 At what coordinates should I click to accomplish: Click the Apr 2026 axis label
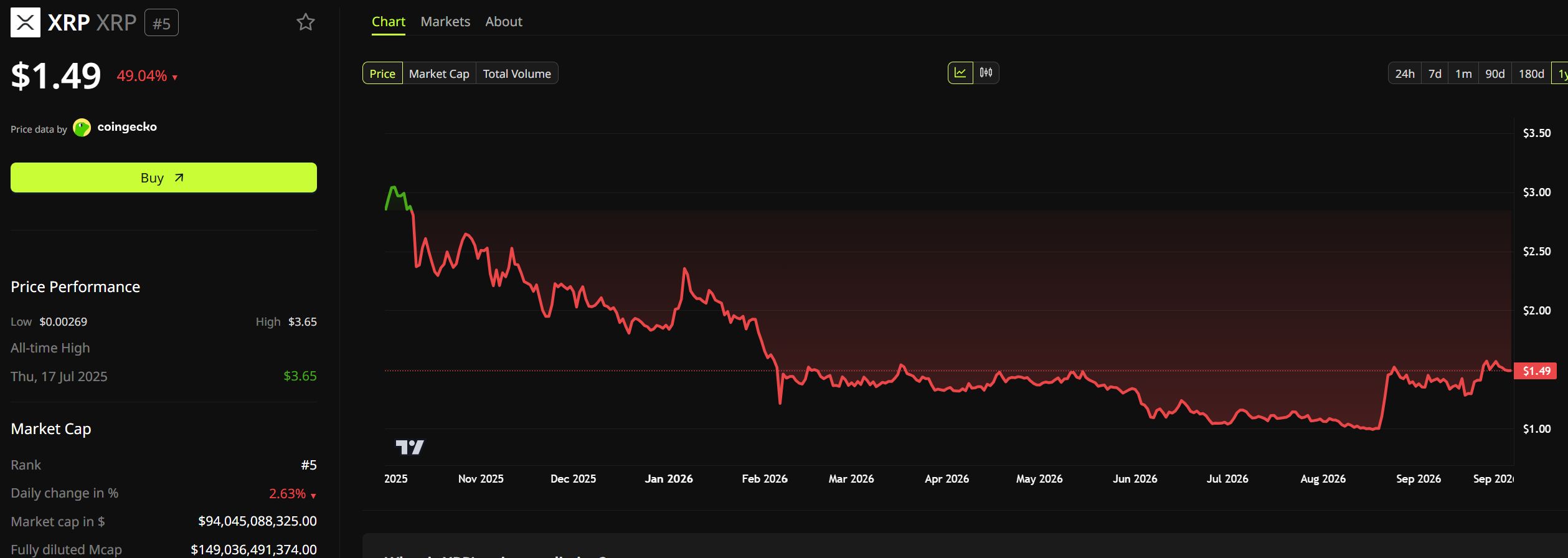(947, 479)
